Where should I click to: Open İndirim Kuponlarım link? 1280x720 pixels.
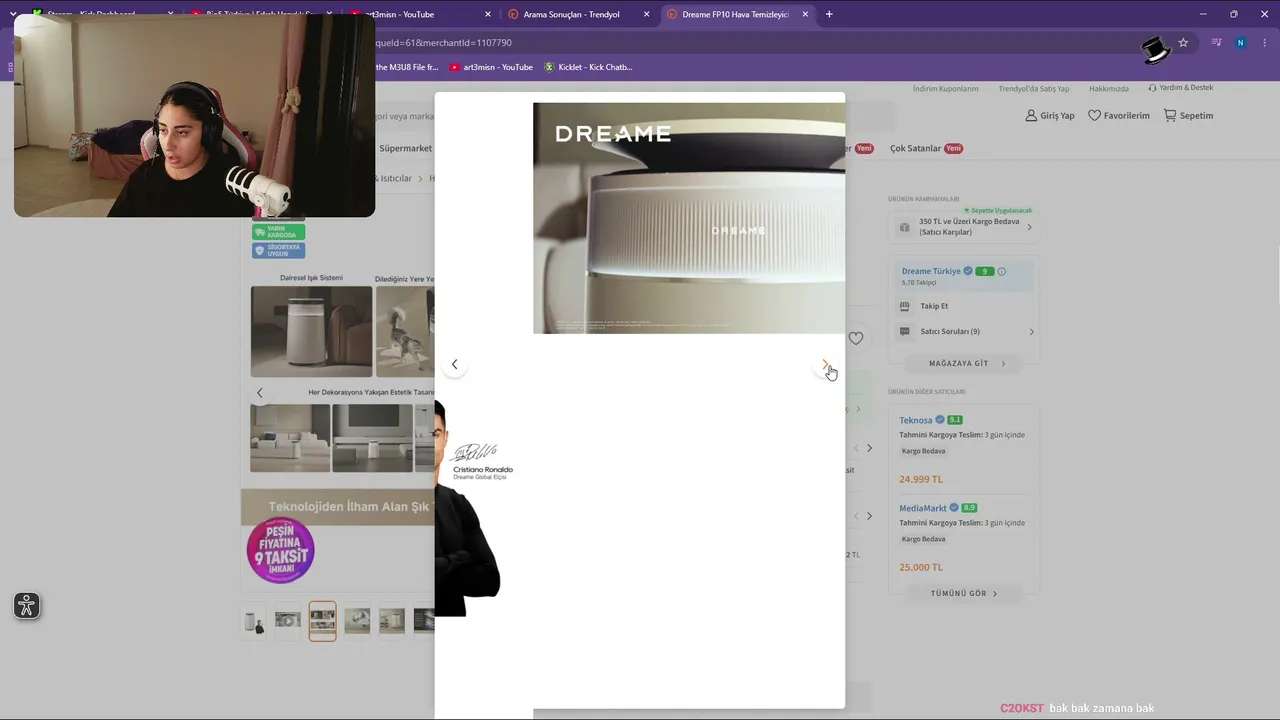pos(945,89)
